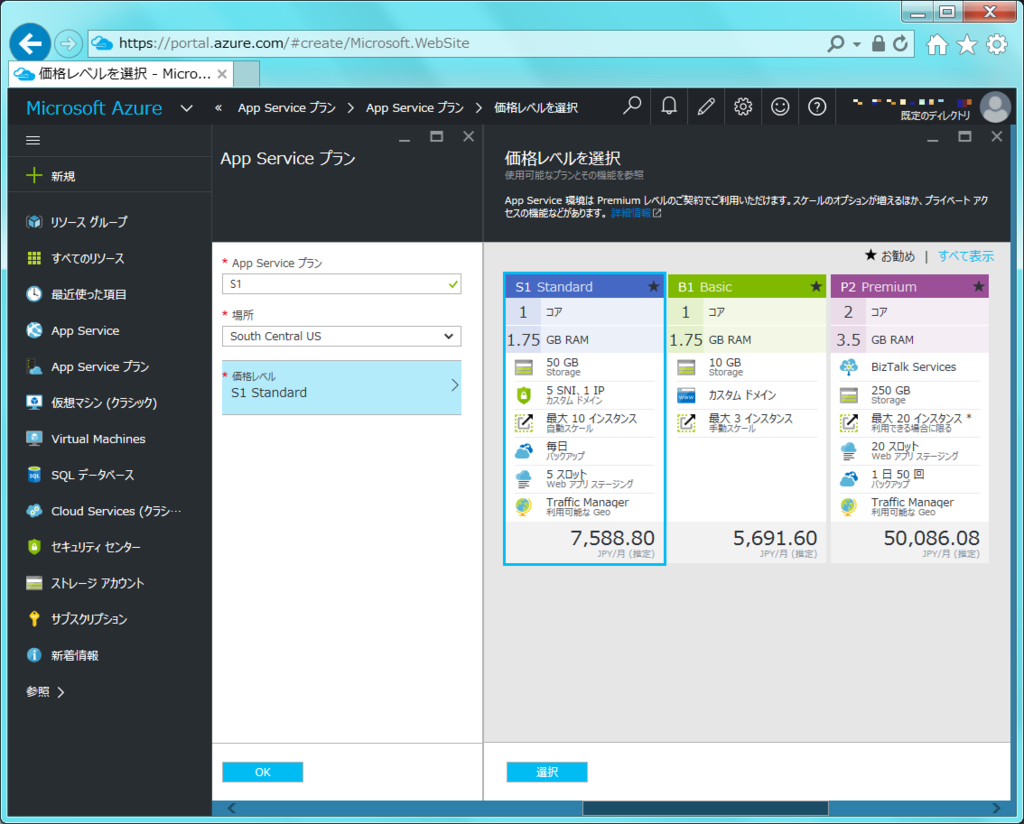Image resolution: width=1024 pixels, height=824 pixels.
Task: Open the browser tools gear icon
Action: pos(997,44)
